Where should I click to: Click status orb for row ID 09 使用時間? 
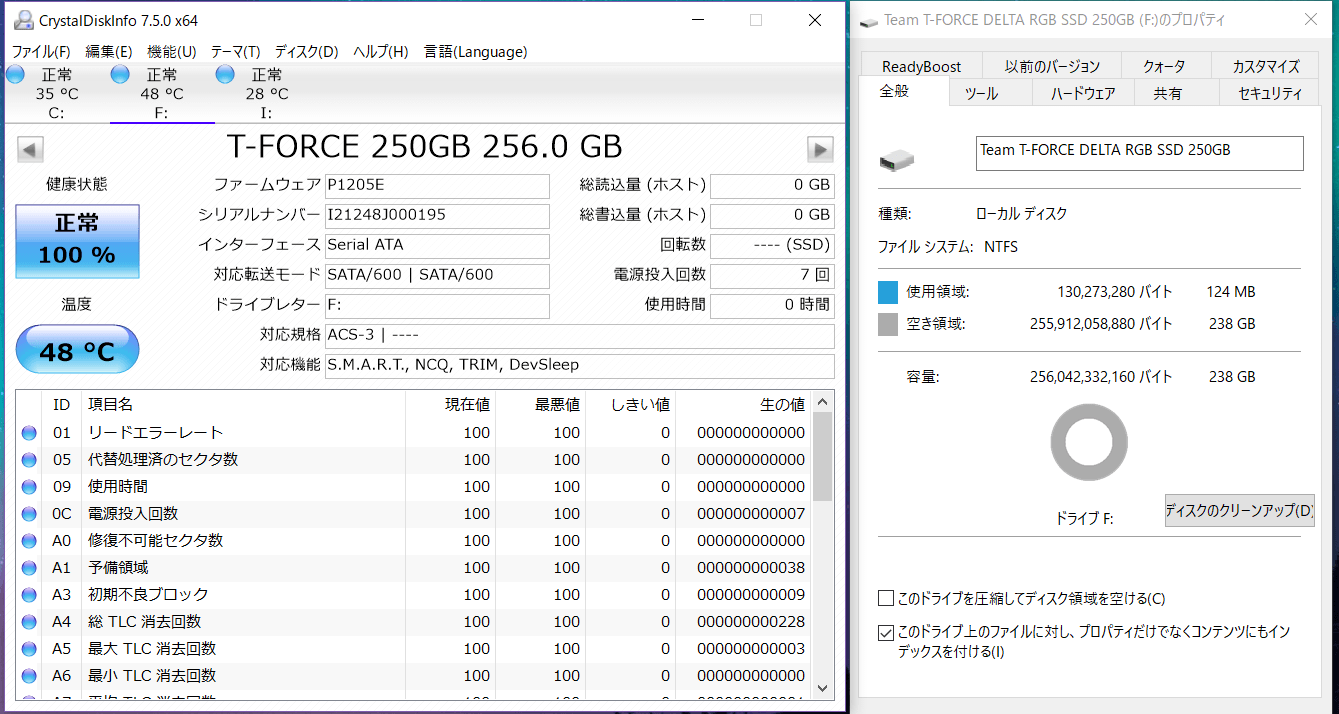pyautogui.click(x=29, y=487)
